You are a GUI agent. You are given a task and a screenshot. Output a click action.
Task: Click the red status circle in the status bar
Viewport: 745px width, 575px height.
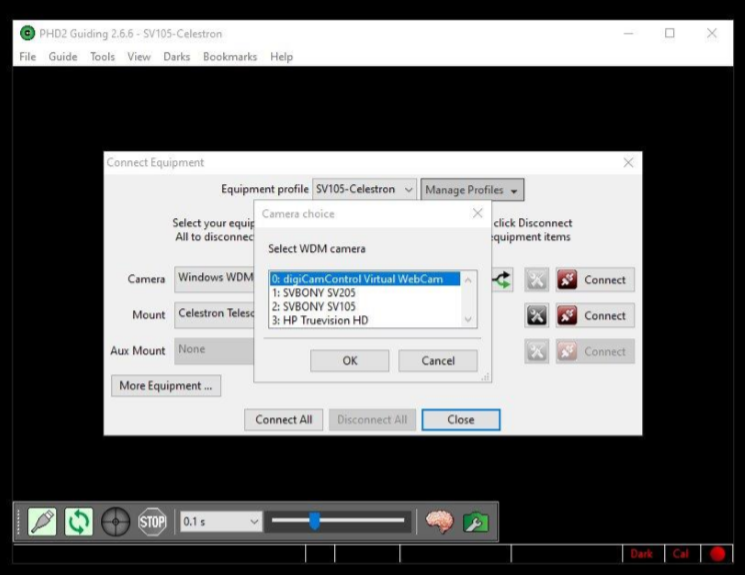[x=717, y=554]
